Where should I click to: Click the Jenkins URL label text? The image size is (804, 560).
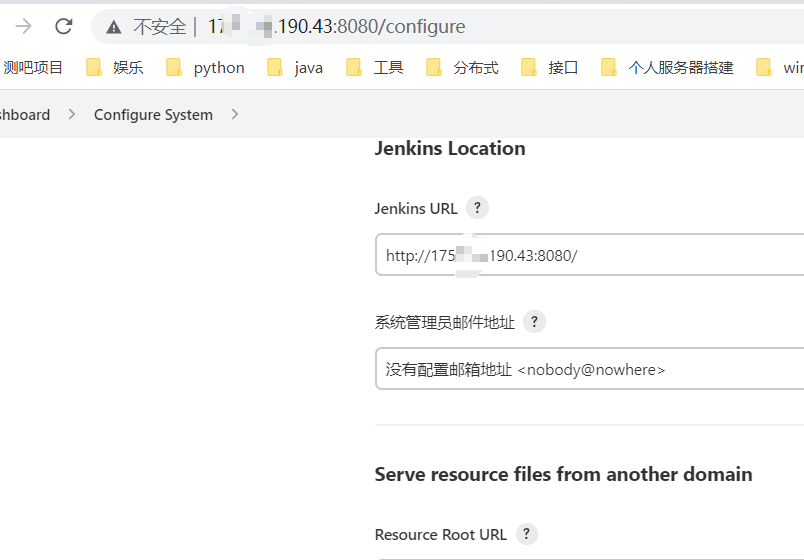(x=416, y=209)
